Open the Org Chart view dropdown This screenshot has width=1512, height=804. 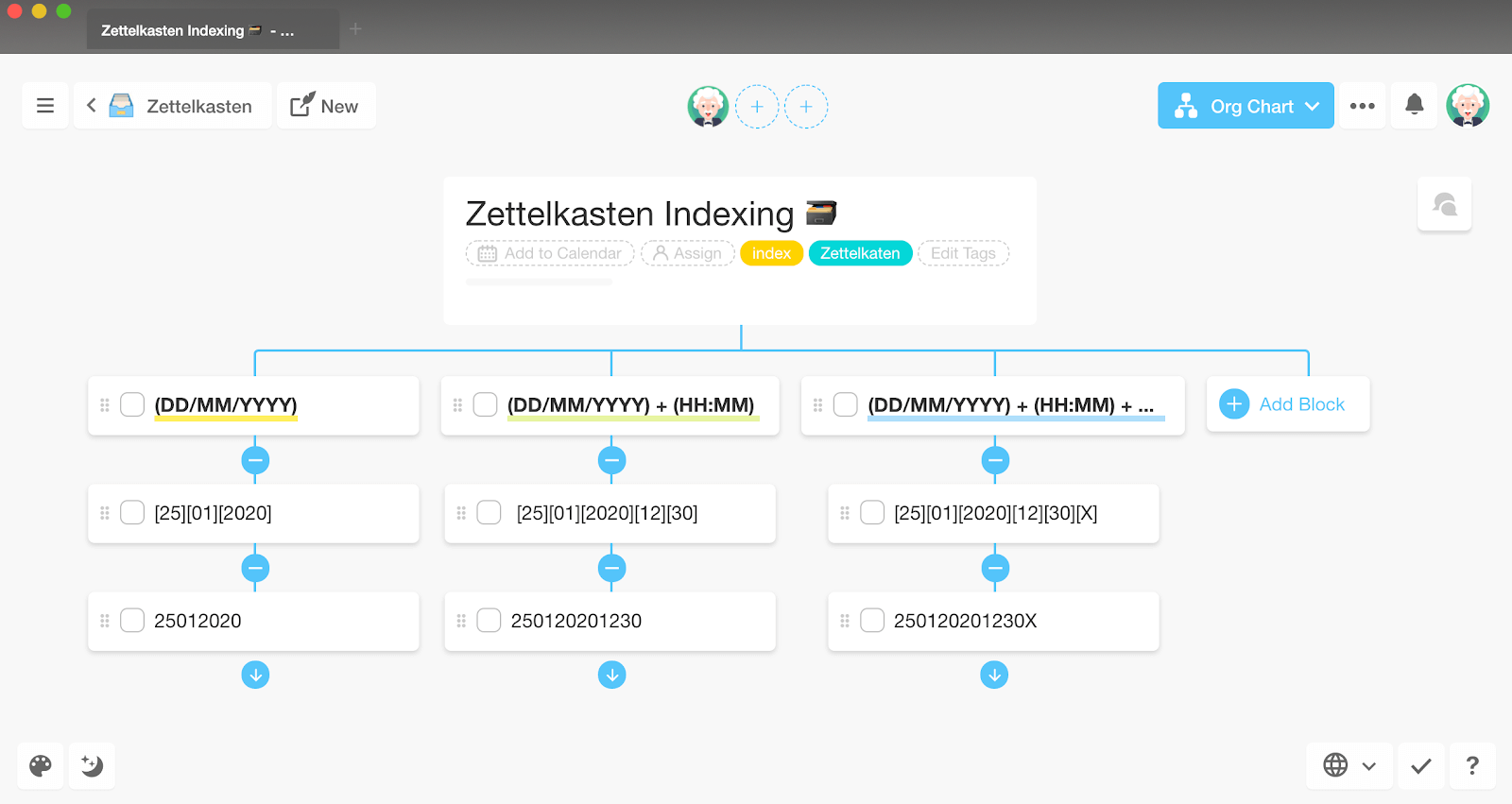pyautogui.click(x=1246, y=106)
